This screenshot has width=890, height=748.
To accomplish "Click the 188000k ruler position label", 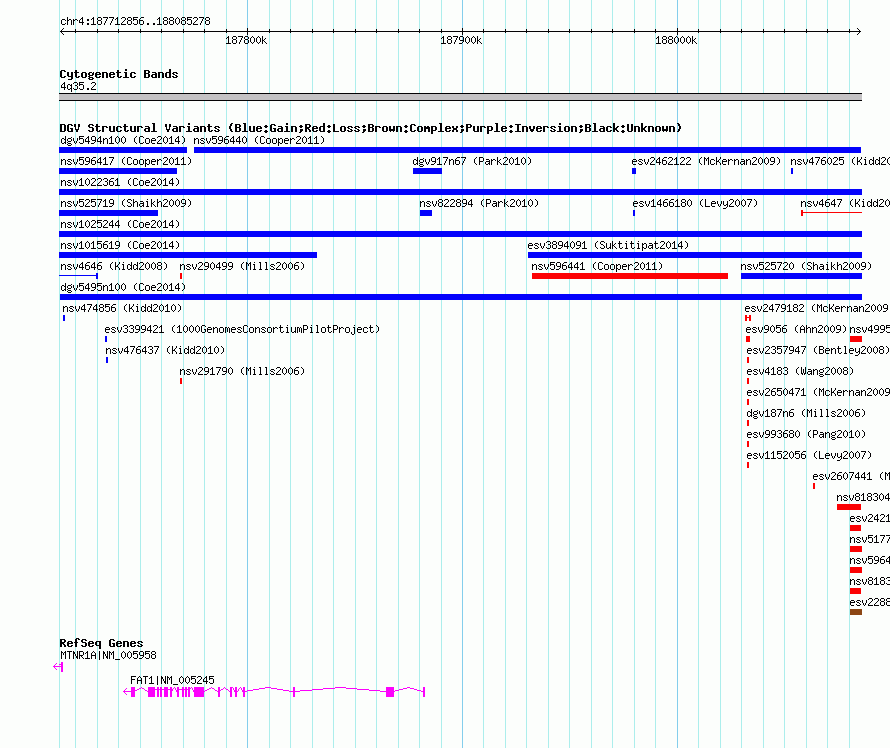I will coord(676,40).
